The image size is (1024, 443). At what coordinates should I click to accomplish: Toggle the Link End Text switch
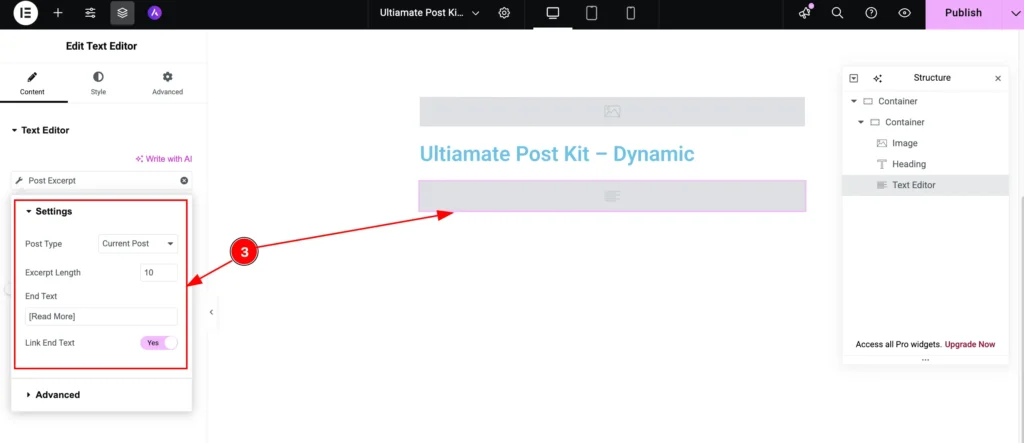coord(159,343)
